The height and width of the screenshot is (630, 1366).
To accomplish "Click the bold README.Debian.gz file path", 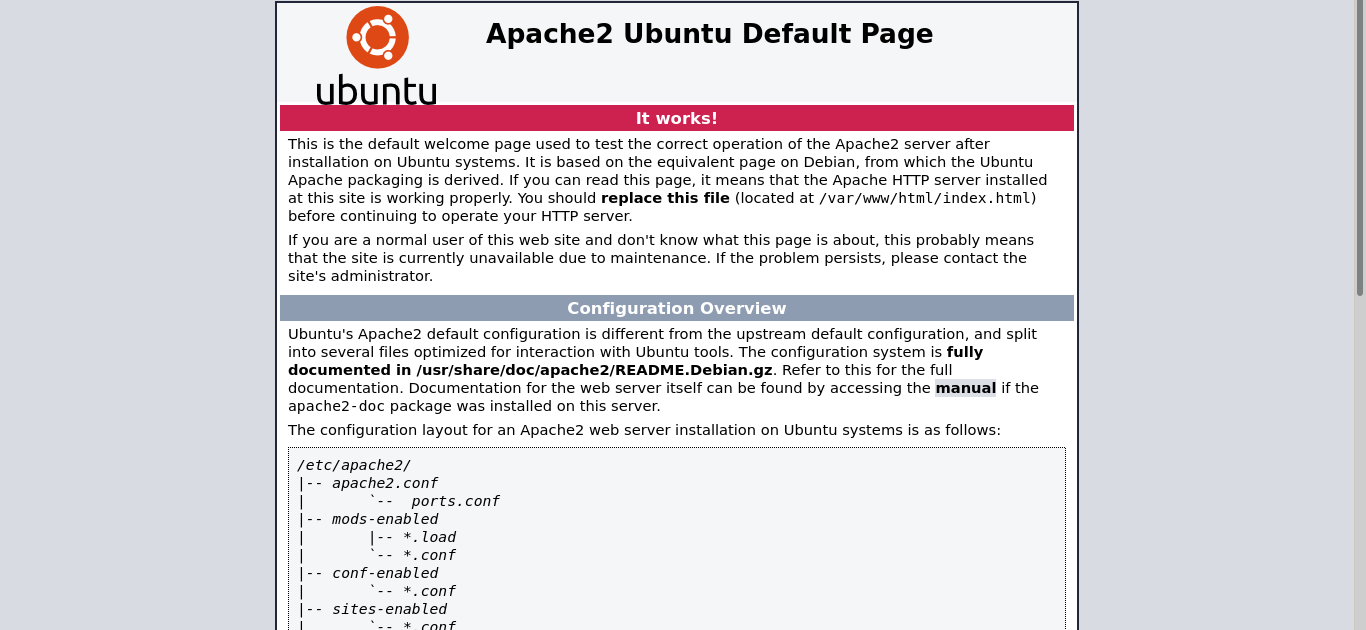I will pos(594,370).
